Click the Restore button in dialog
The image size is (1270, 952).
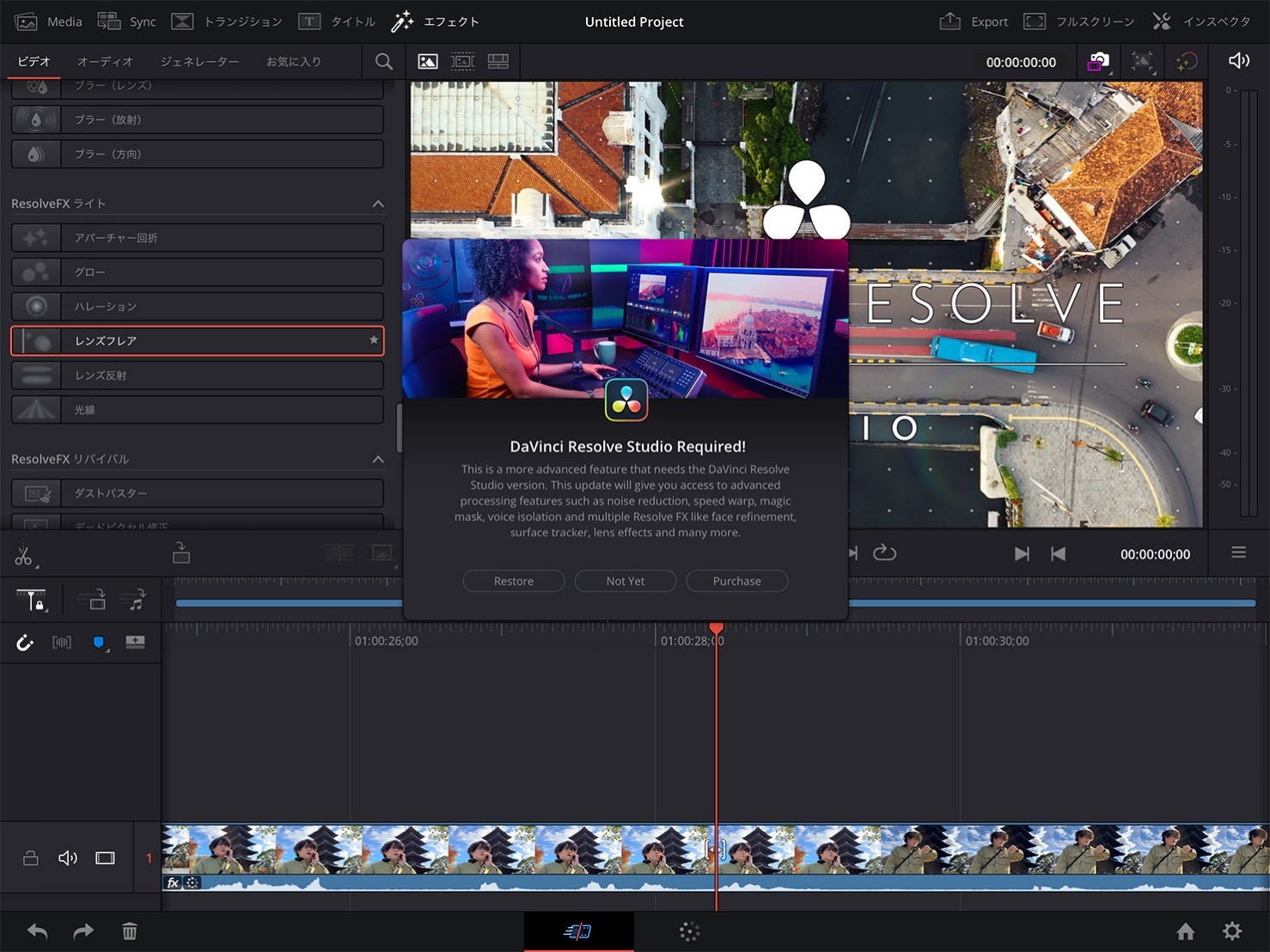click(514, 581)
